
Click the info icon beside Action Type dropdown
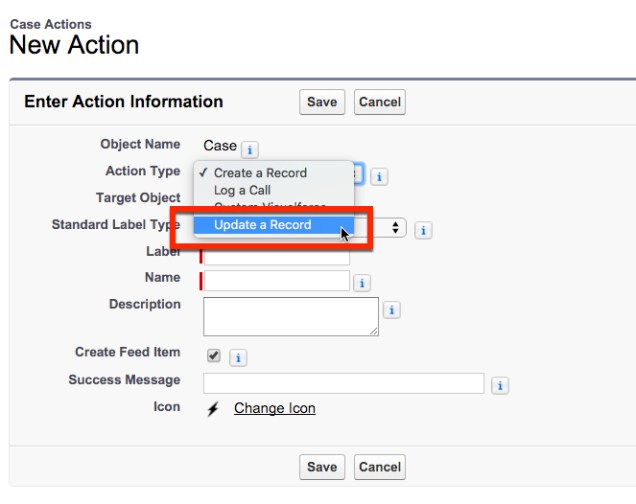coord(379,176)
